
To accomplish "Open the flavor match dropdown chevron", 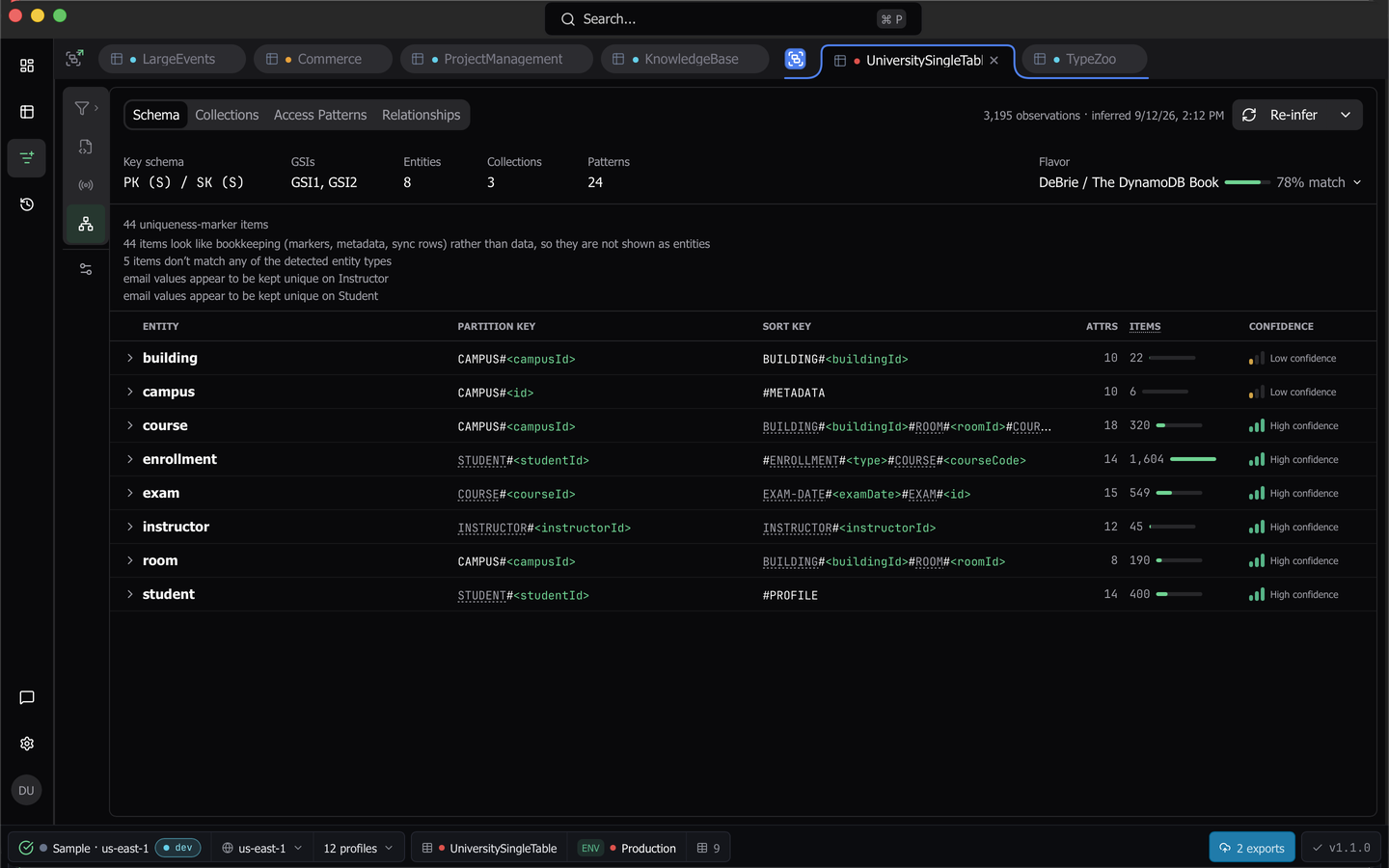I will click(x=1357, y=182).
